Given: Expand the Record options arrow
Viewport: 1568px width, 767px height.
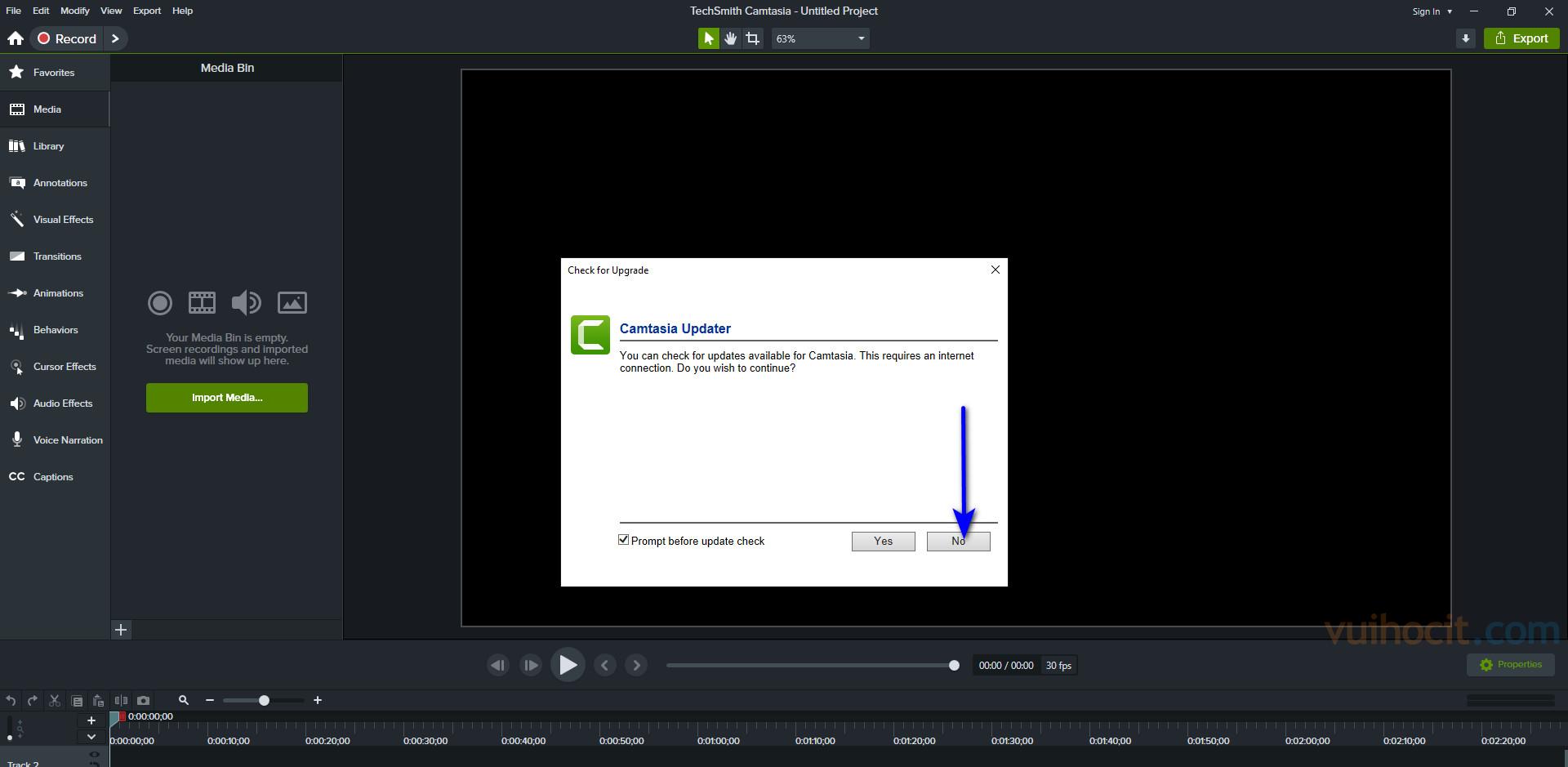Looking at the screenshot, I should 115,38.
